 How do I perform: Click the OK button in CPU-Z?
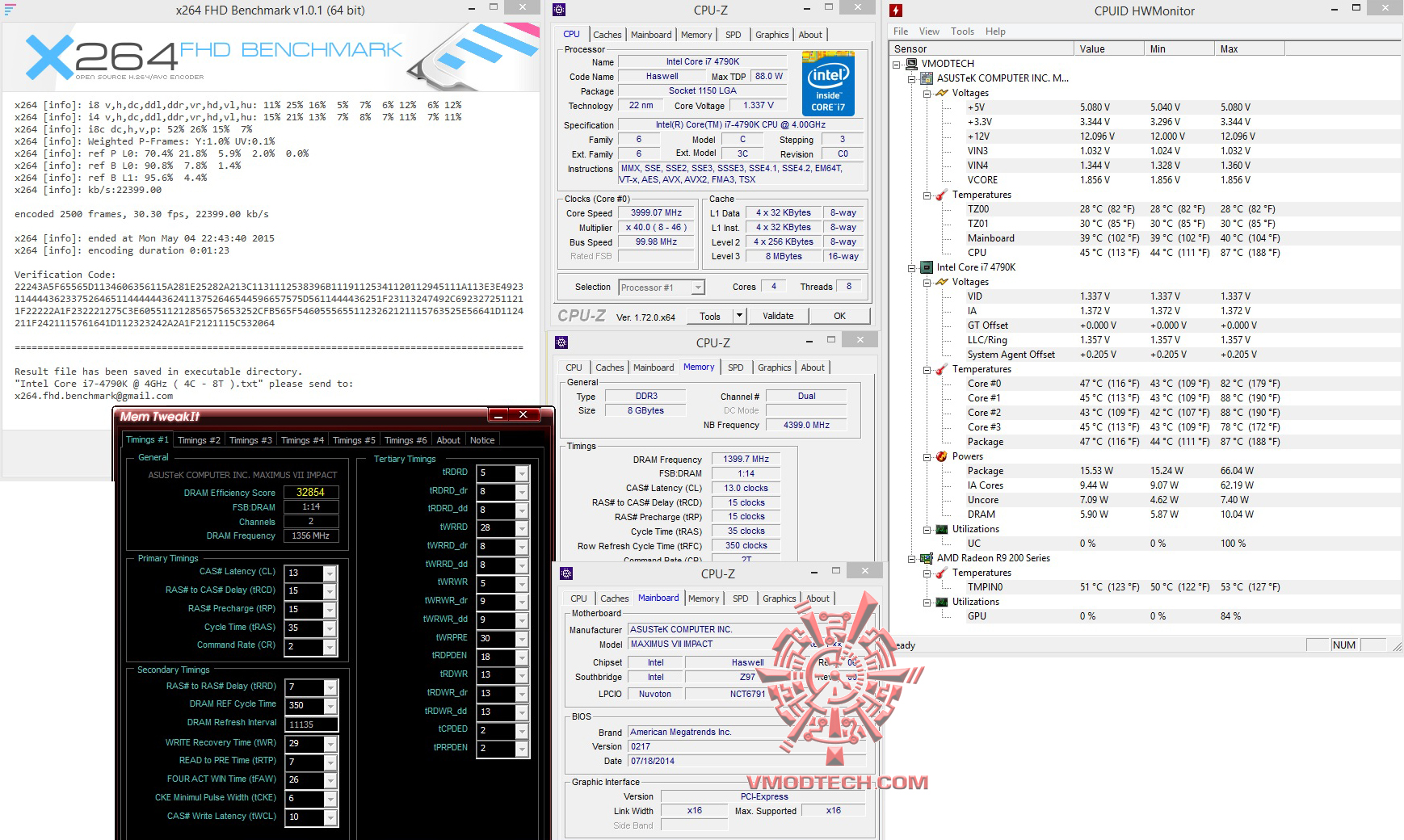coord(840,316)
